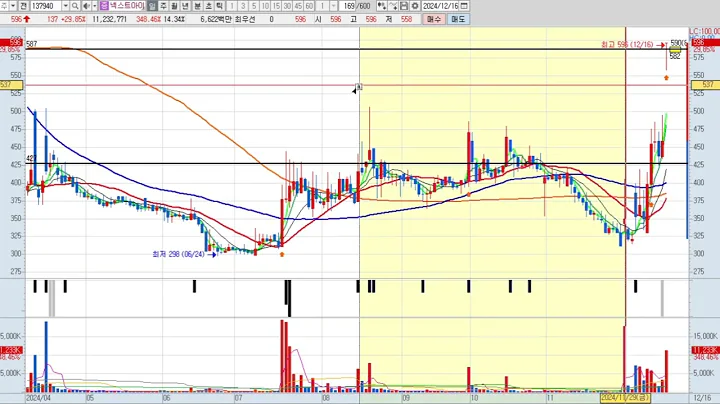Click the trading volume value 11,232,771
This screenshot has height=404, width=720.
(109, 19)
